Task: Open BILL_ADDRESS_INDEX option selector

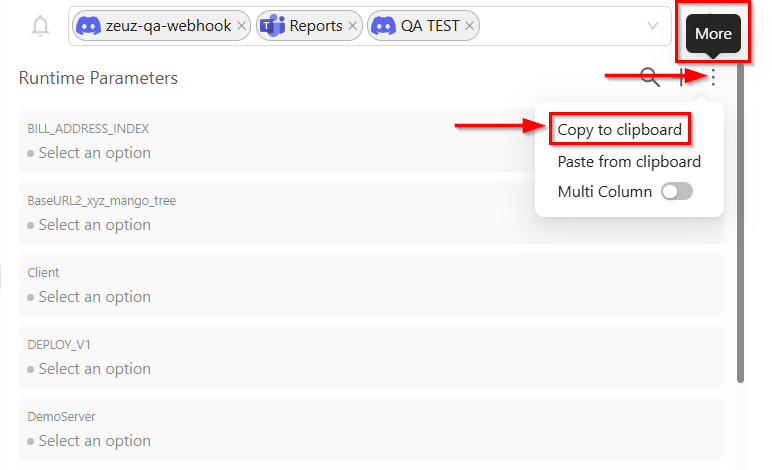Action: (x=95, y=153)
